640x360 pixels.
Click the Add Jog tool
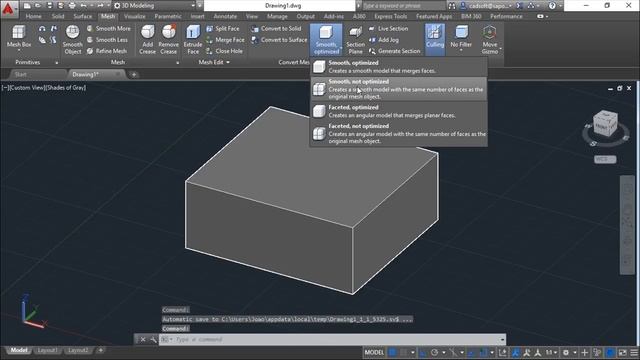[384, 40]
